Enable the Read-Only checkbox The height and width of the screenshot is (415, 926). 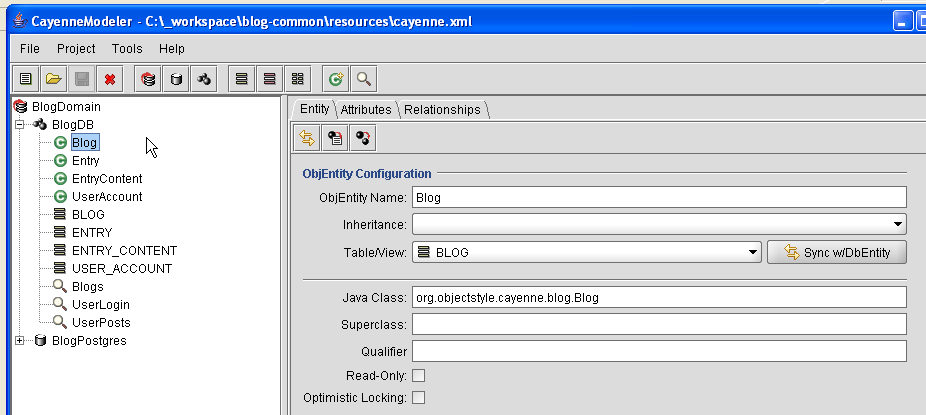point(418,375)
